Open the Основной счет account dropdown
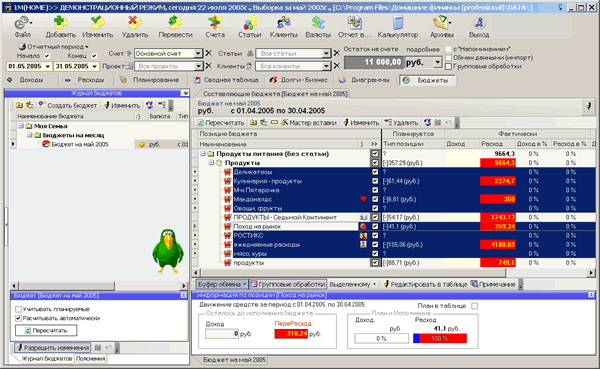The image size is (600, 369). click(198, 54)
